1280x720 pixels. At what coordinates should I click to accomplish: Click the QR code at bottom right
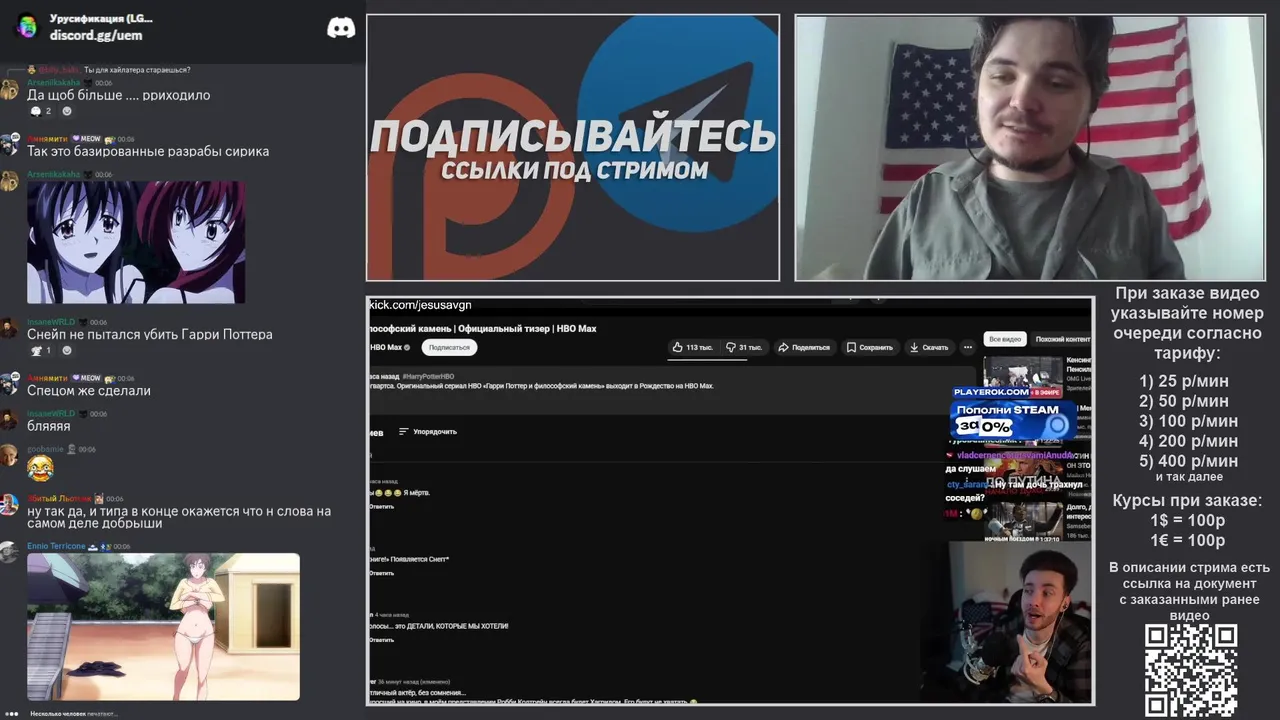pos(1191,670)
